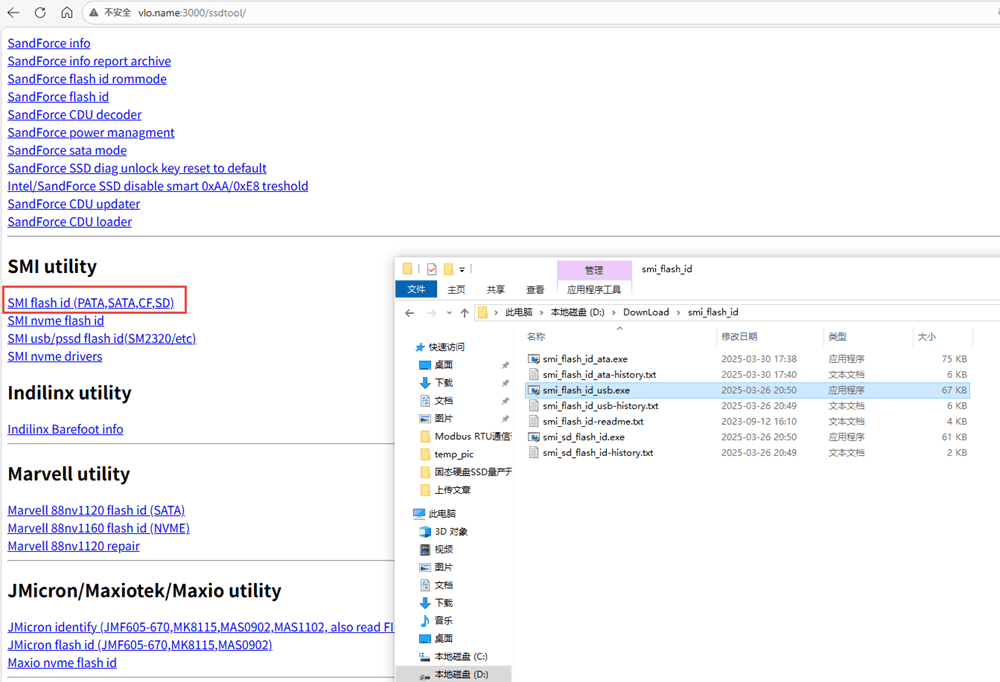Open the 文件 (File) menu tab

(x=416, y=290)
